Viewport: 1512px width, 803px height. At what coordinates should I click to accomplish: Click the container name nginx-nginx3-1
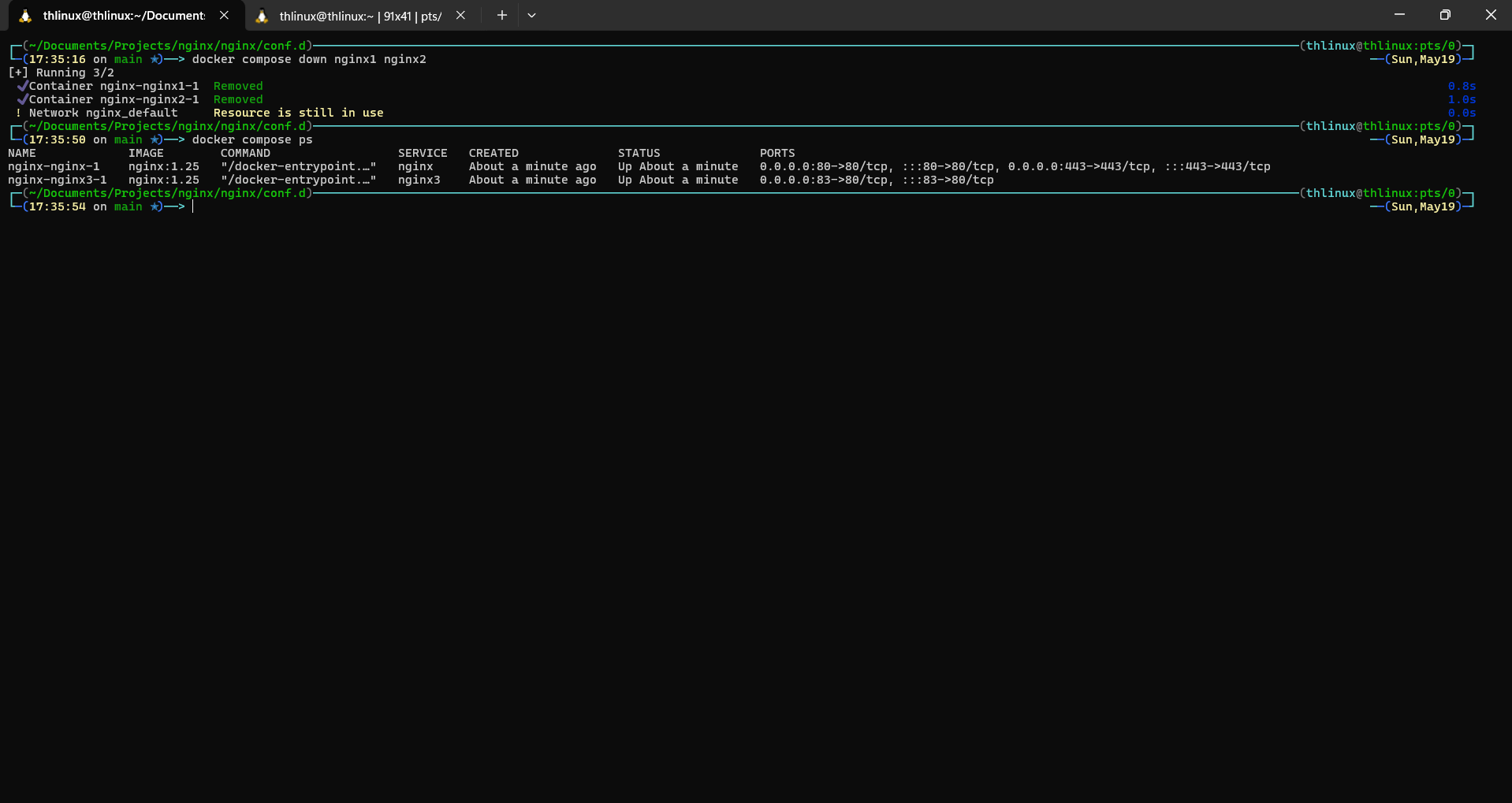point(58,180)
